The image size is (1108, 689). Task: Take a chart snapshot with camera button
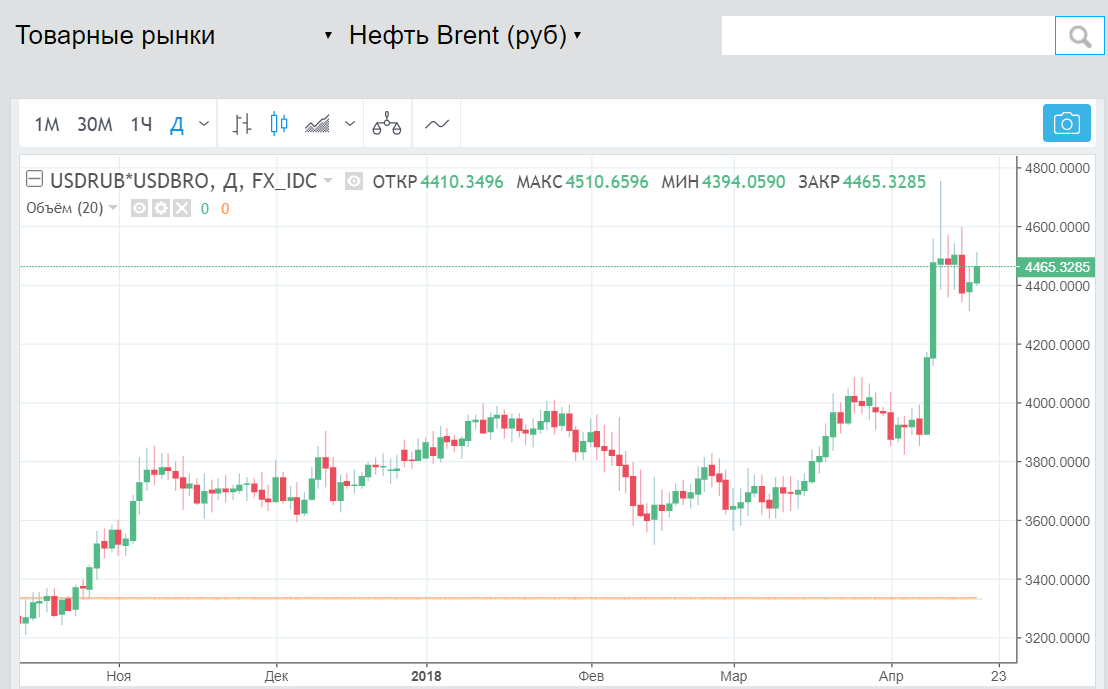(x=1067, y=123)
